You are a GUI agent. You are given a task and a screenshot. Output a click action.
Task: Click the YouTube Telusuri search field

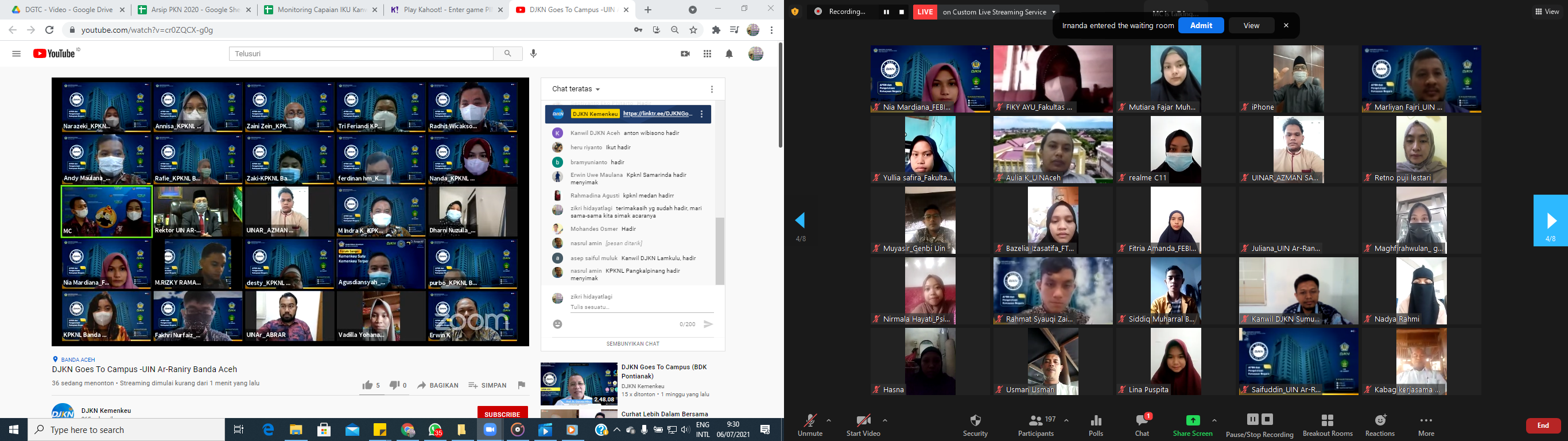click(x=361, y=53)
